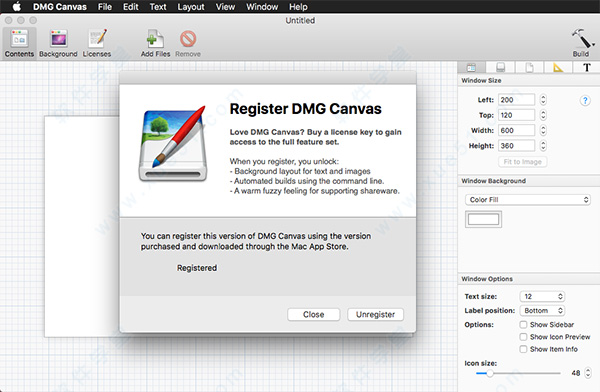
Task: Click the Close button in register dialog
Action: (313, 314)
